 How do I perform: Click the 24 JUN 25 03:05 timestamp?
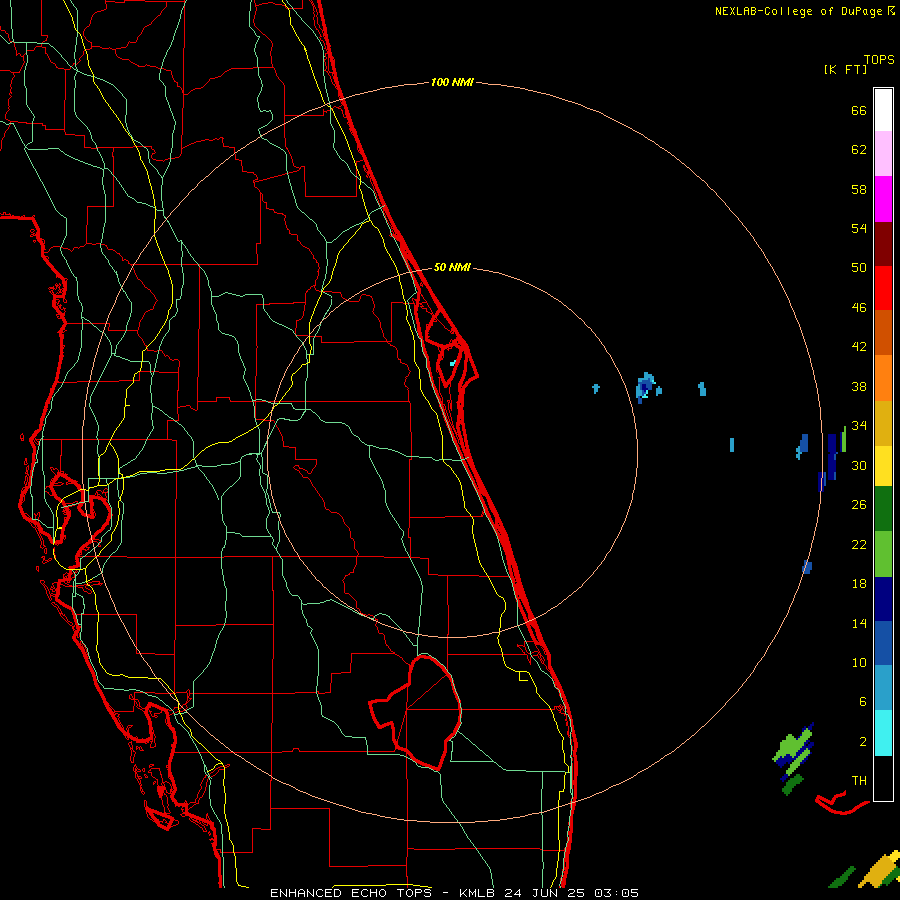click(x=572, y=893)
